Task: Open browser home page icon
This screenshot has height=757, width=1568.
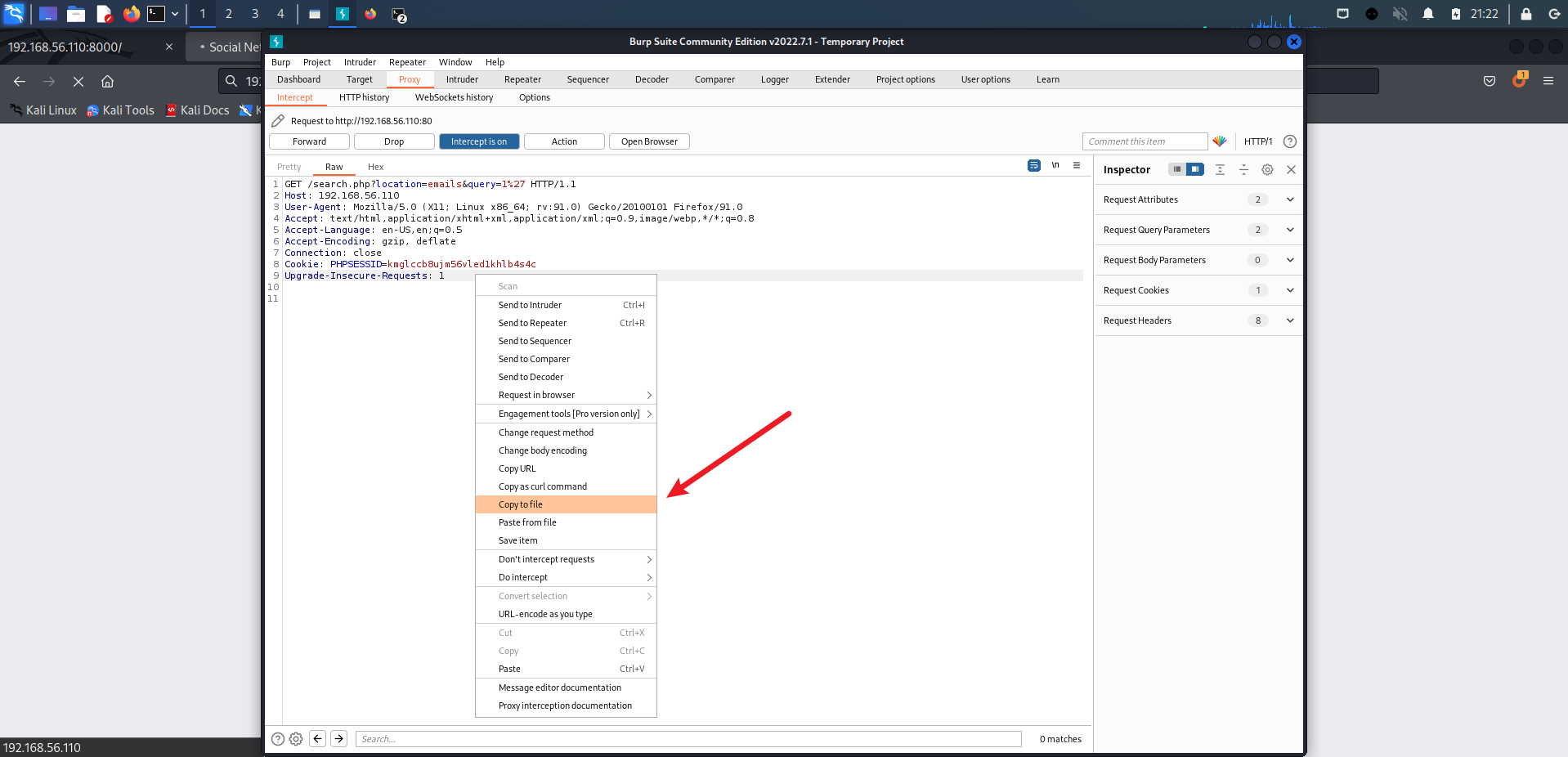Action: (107, 81)
